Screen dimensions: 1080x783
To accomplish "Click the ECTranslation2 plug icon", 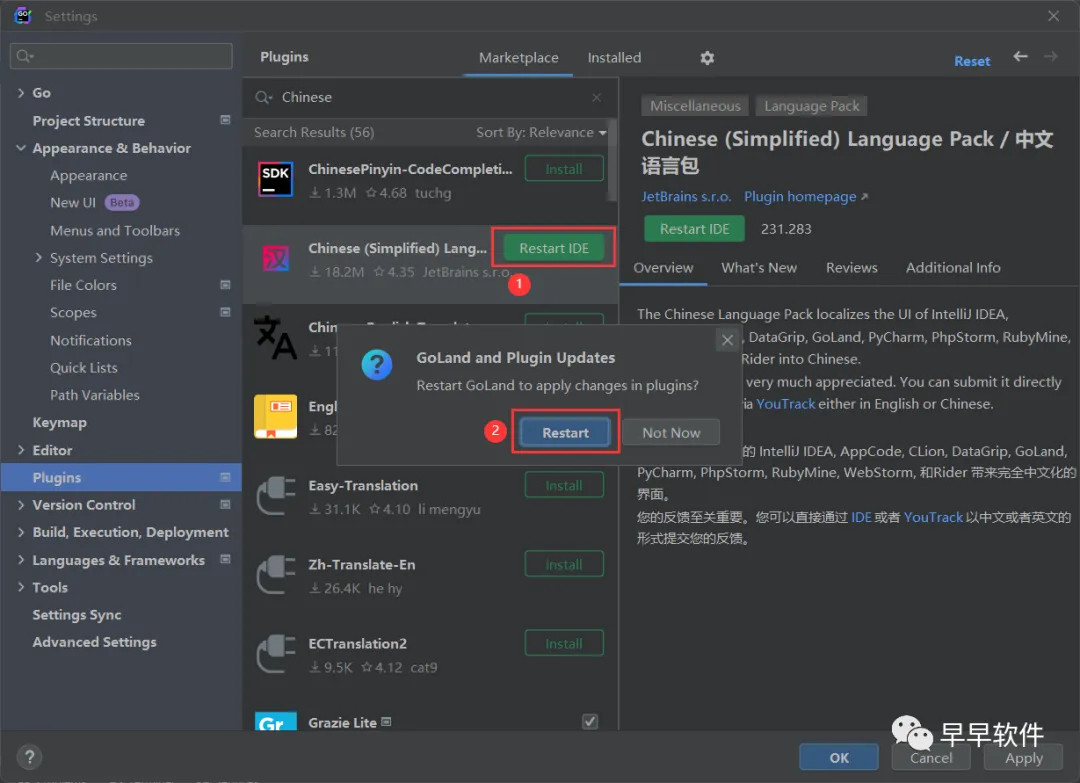I will point(276,654).
